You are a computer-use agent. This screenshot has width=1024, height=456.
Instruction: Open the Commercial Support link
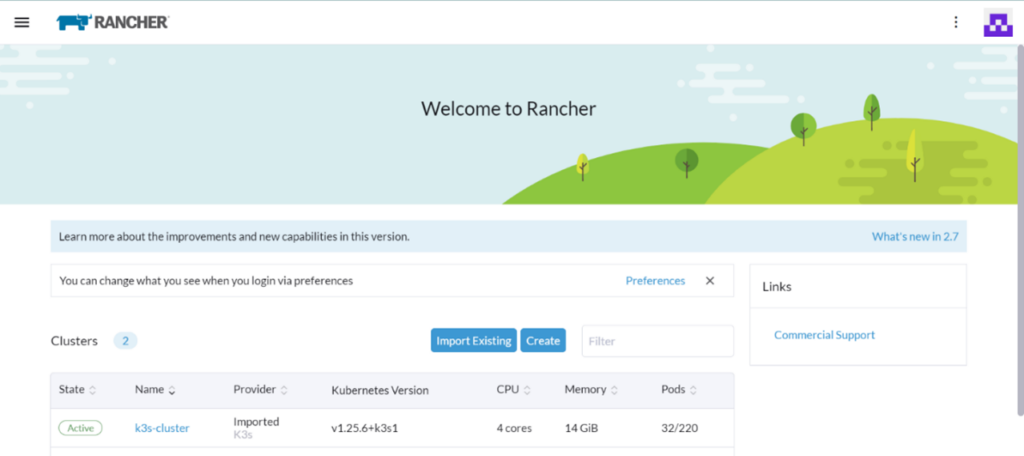[824, 335]
